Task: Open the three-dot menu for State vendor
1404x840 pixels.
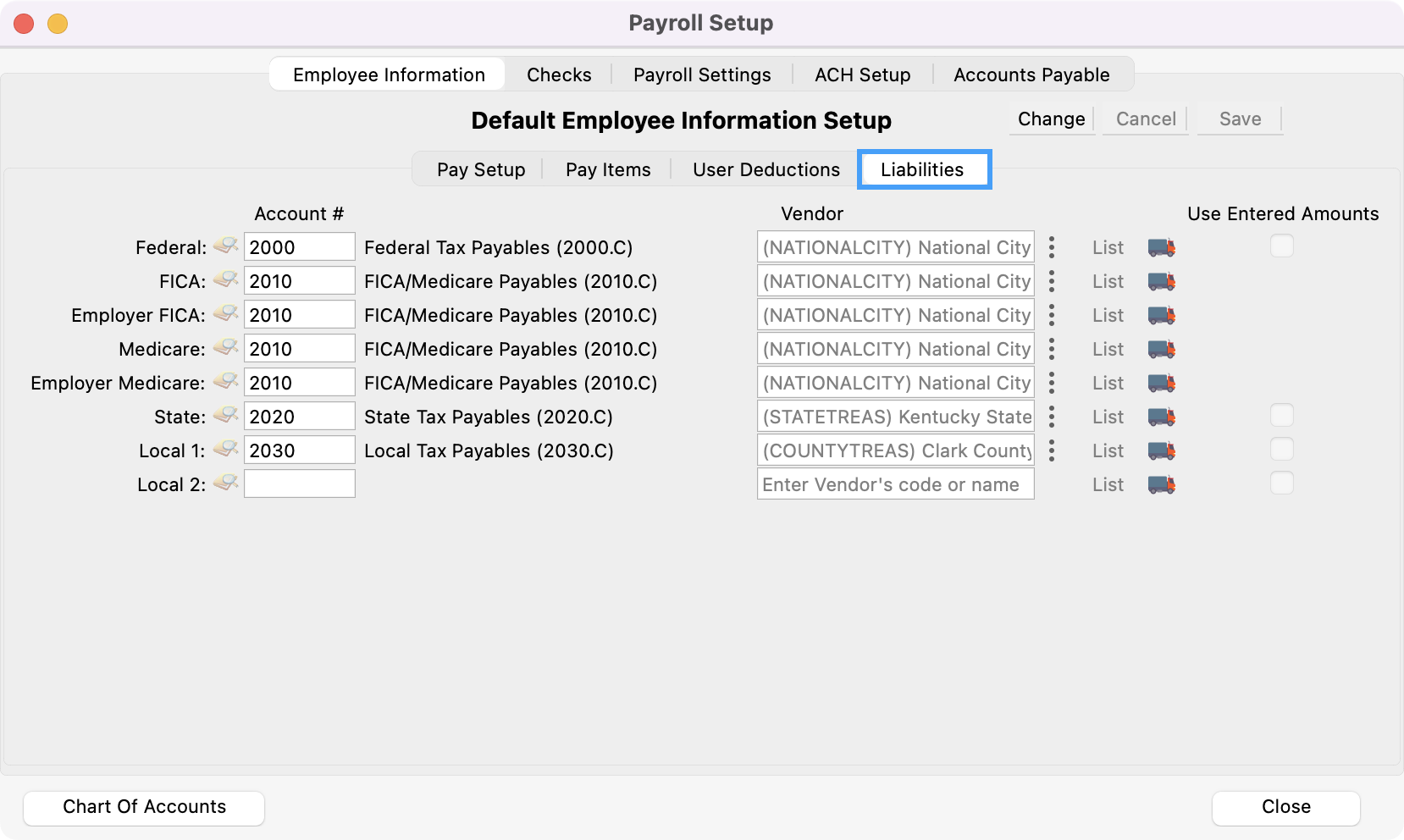Action: click(1051, 417)
